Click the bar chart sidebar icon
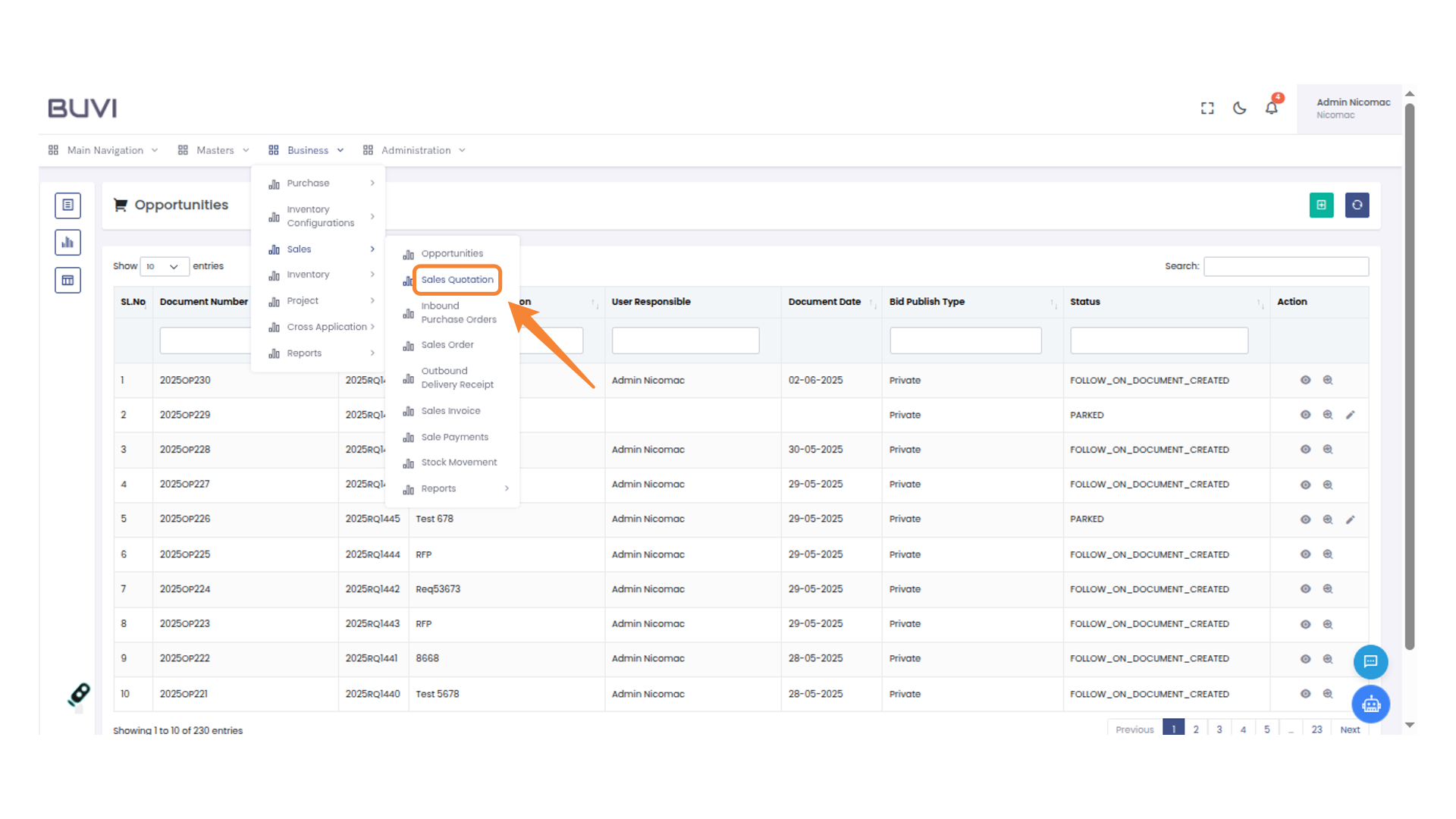Image resolution: width=1456 pixels, height=819 pixels. 67,243
